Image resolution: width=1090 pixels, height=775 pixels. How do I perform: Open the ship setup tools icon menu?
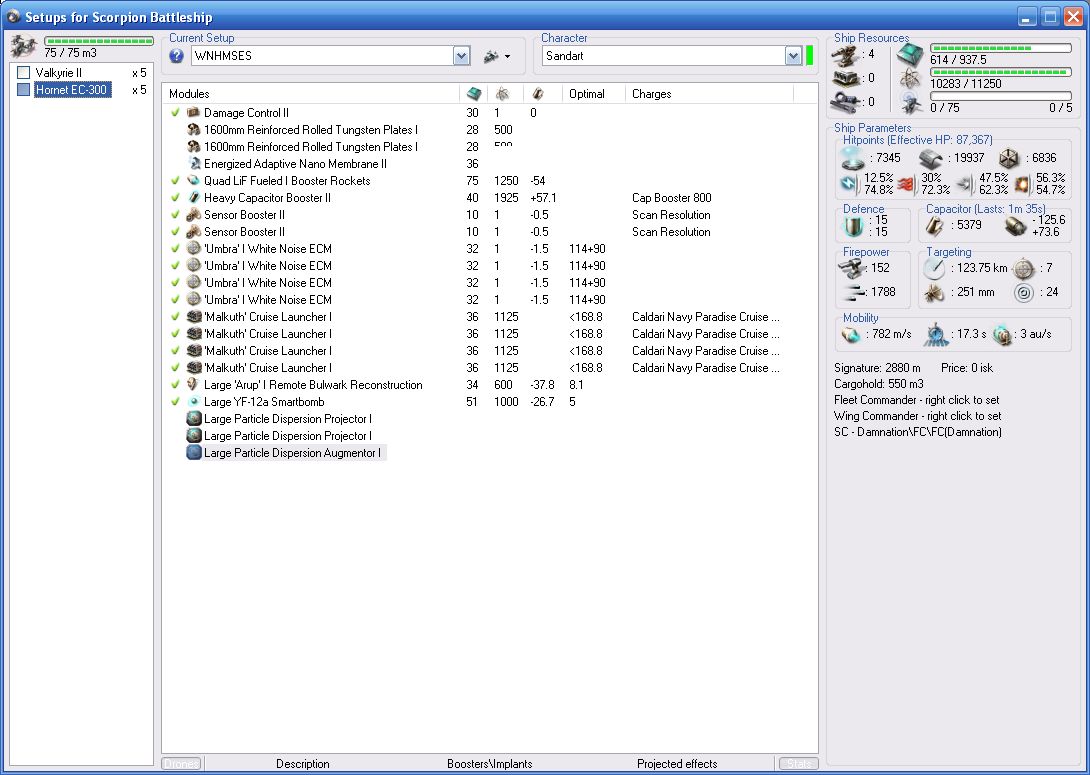pyautogui.click(x=496, y=56)
